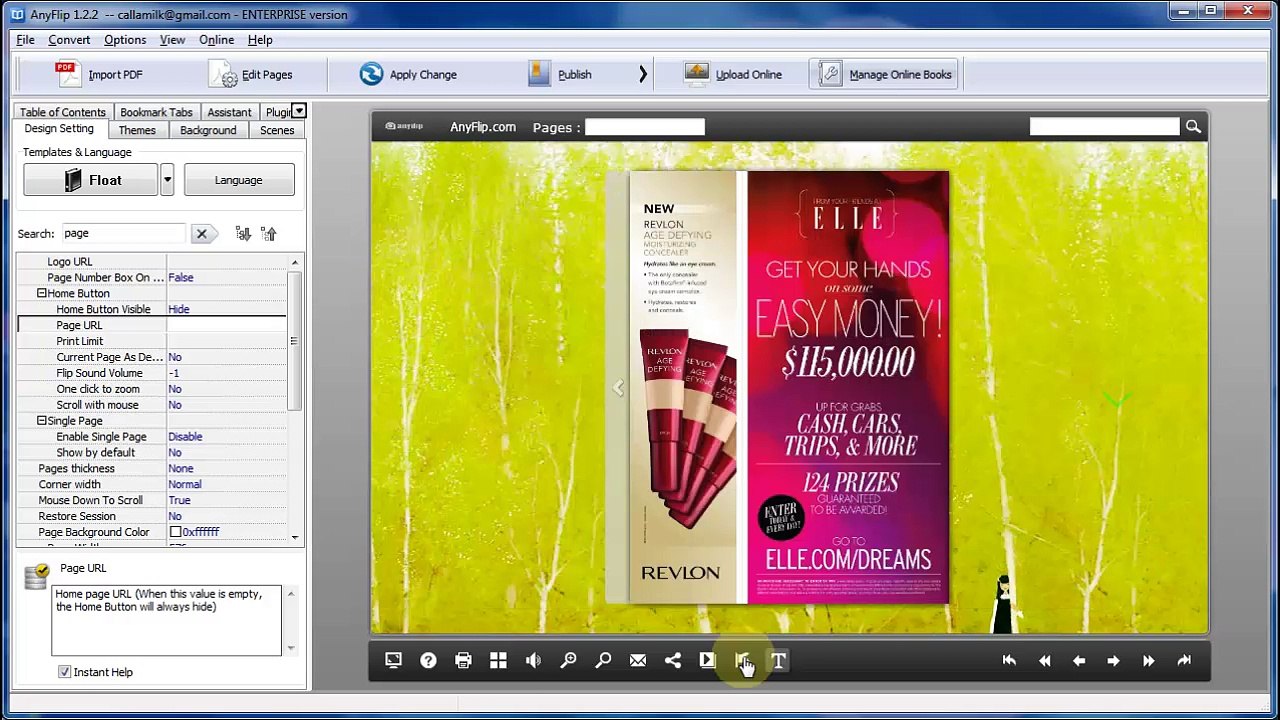The height and width of the screenshot is (720, 1280).
Task: Open the Mouse Down To Scroll value True
Action: pos(226,500)
